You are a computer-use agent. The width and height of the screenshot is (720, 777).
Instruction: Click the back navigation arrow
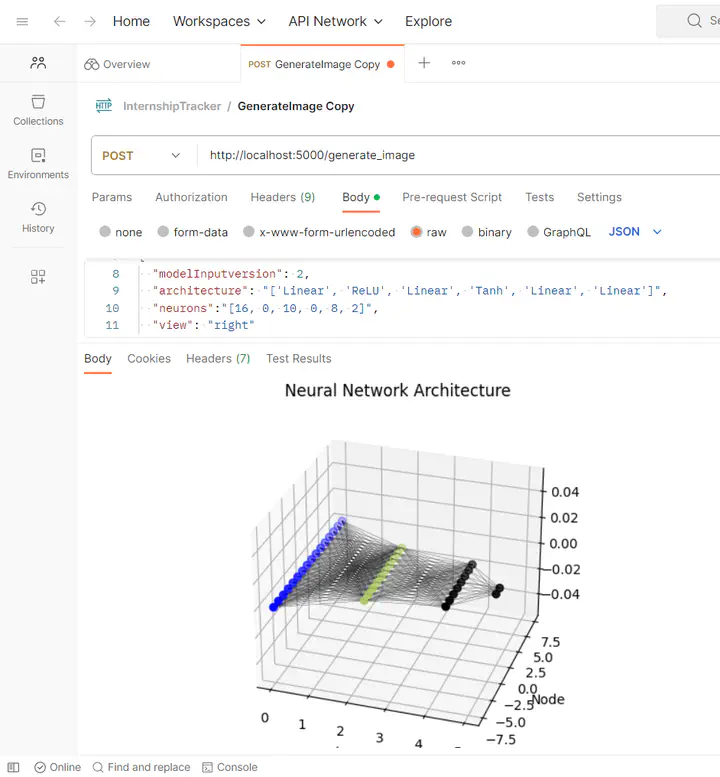[x=60, y=21]
